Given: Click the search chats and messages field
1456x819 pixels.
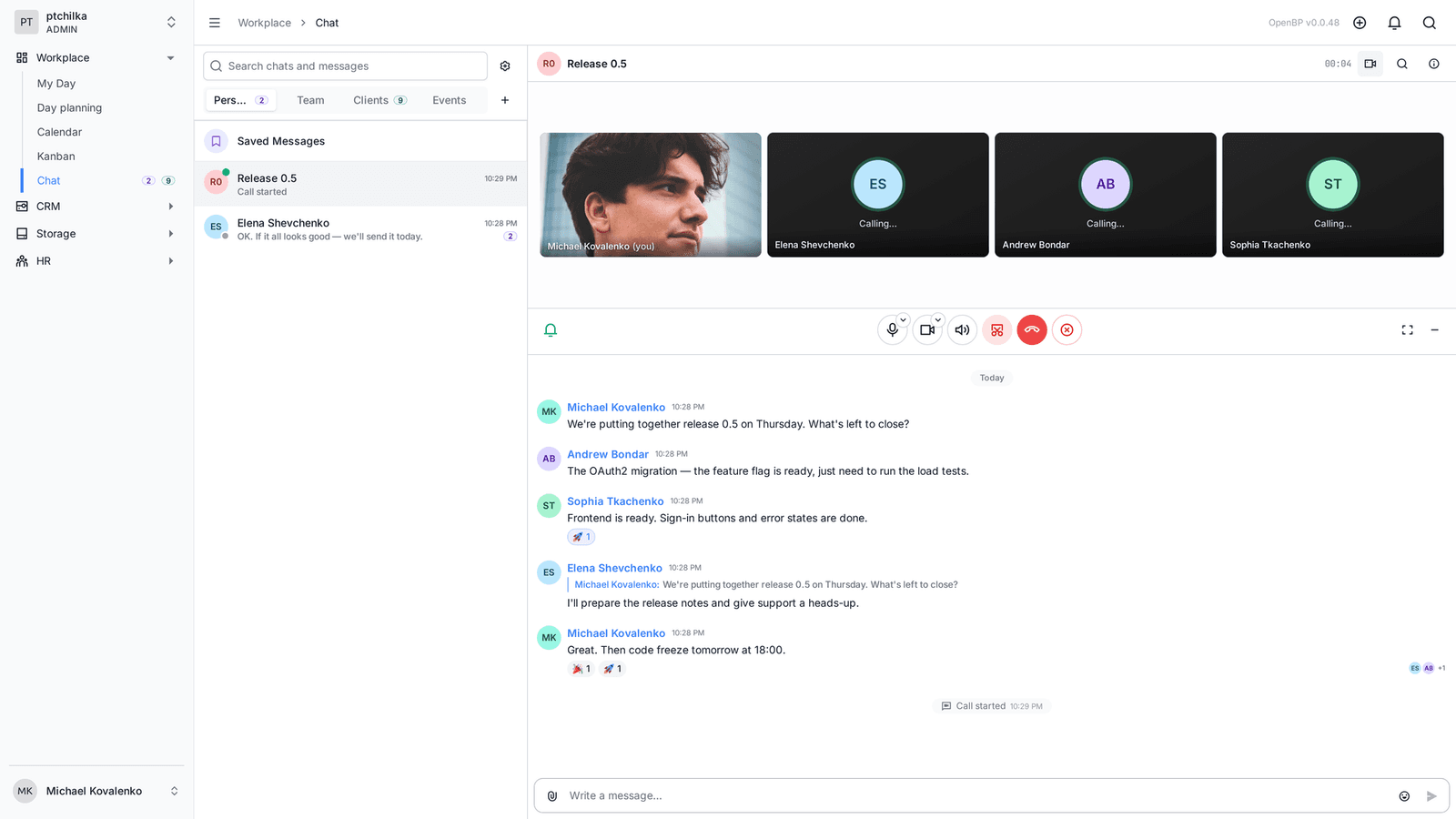Looking at the screenshot, I should pyautogui.click(x=346, y=66).
